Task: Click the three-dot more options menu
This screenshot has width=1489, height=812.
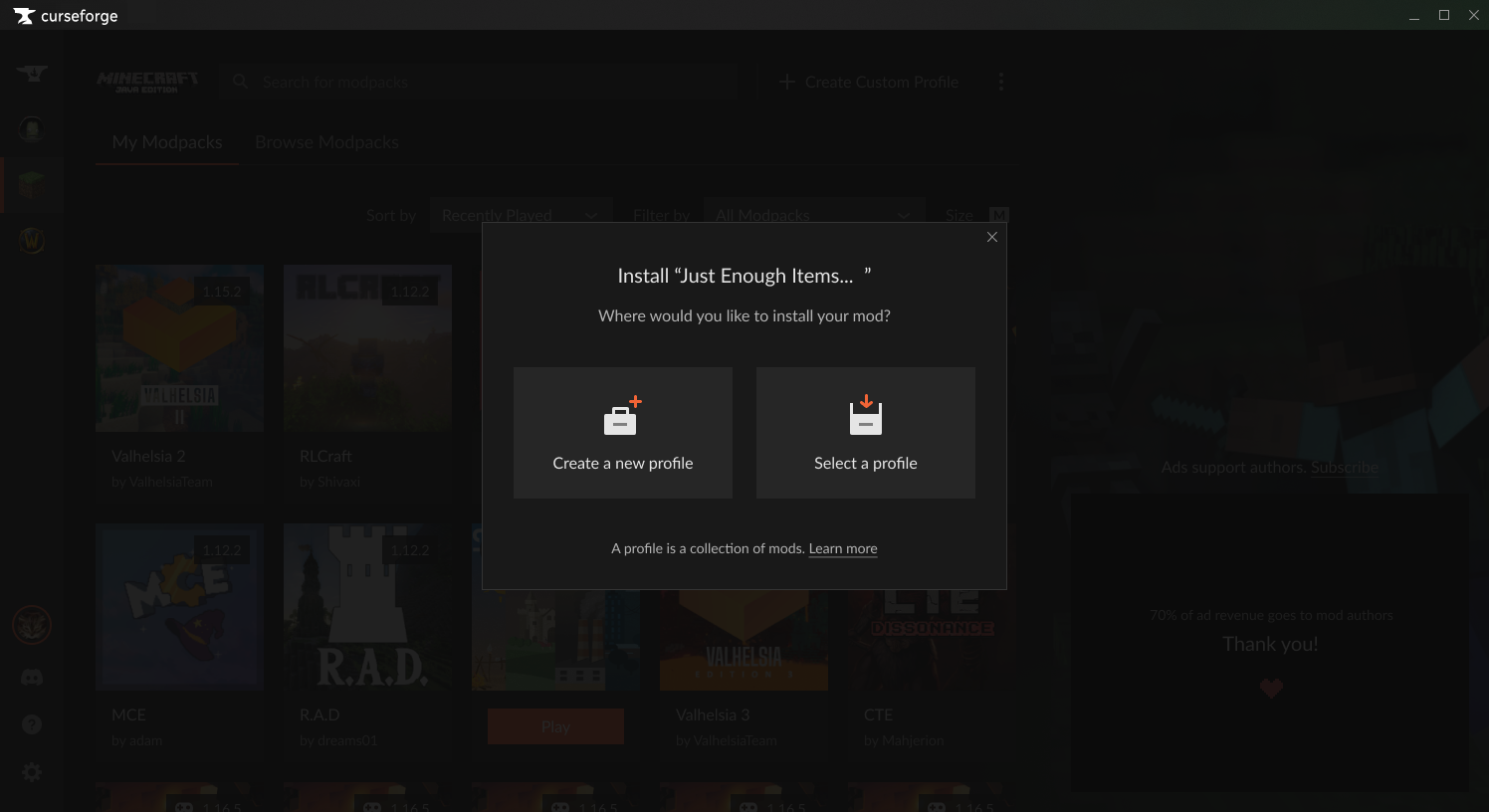Action: click(x=1001, y=83)
